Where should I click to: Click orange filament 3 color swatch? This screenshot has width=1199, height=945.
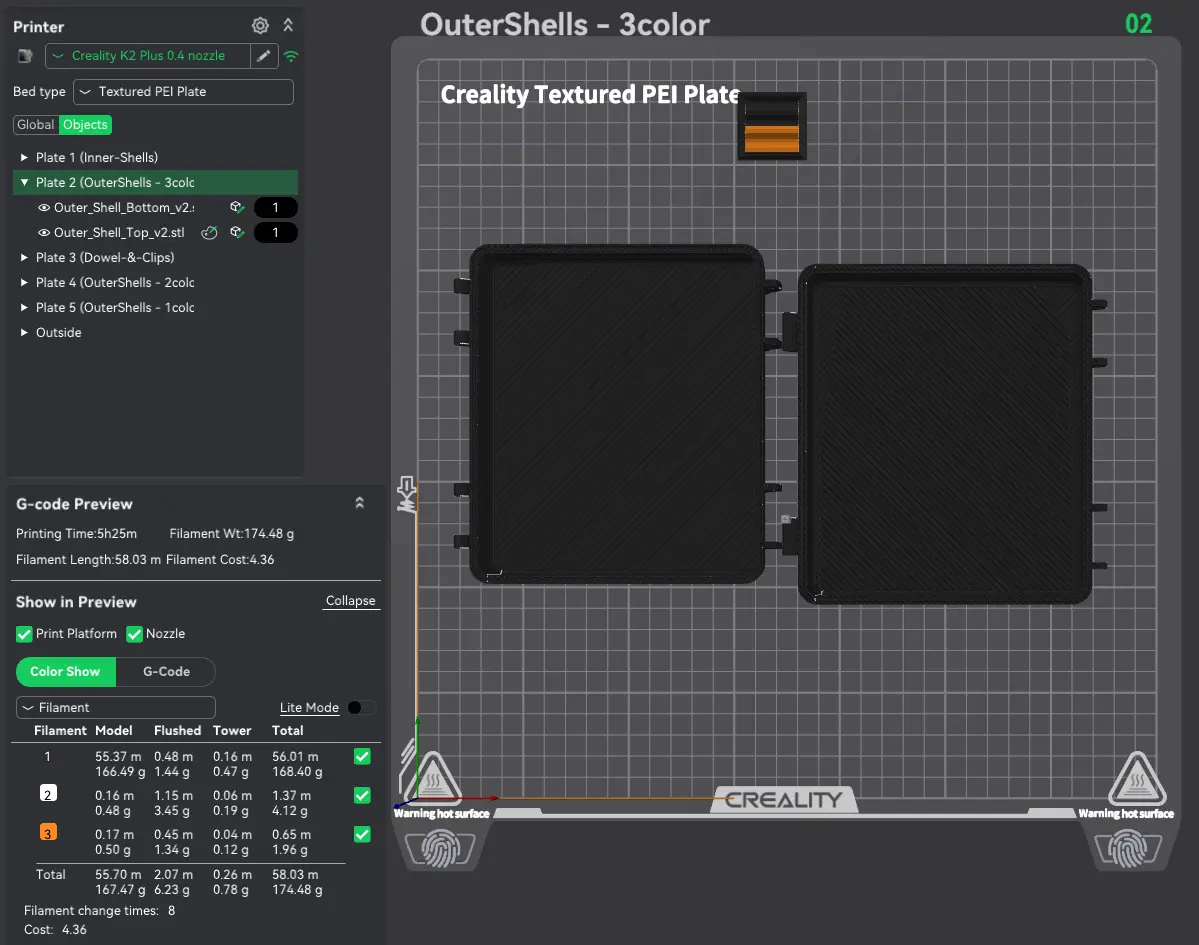click(48, 833)
